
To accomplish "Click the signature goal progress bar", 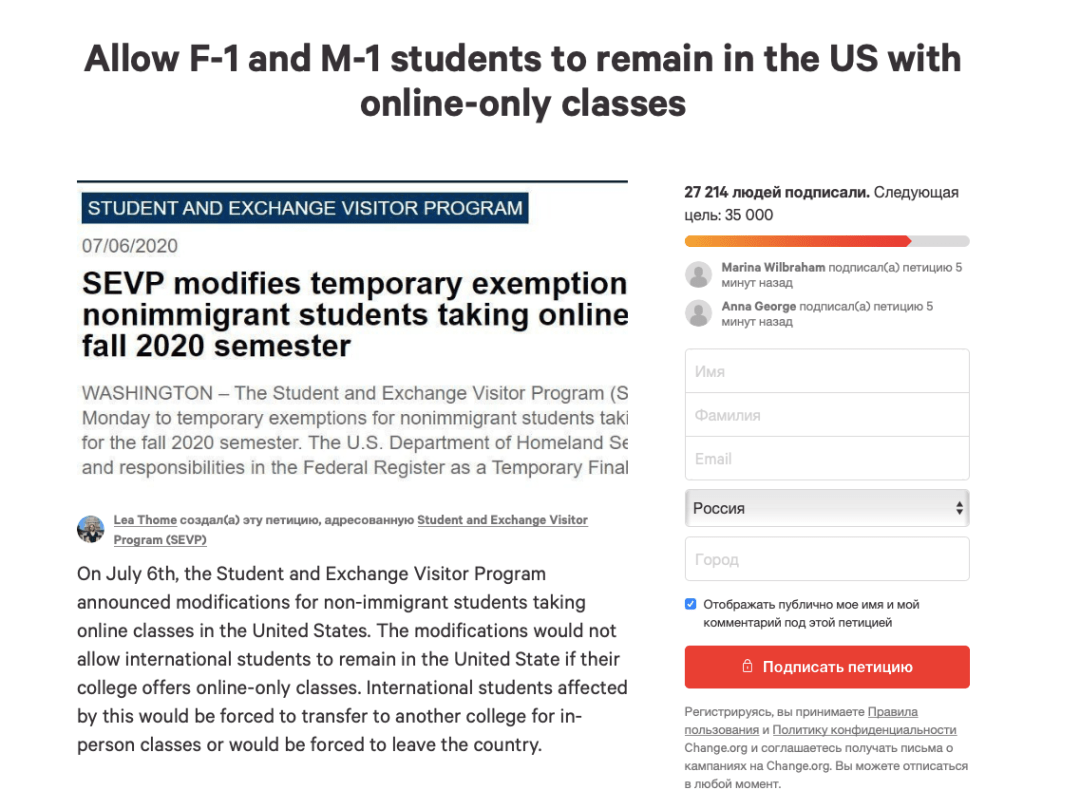I will click(x=827, y=241).
